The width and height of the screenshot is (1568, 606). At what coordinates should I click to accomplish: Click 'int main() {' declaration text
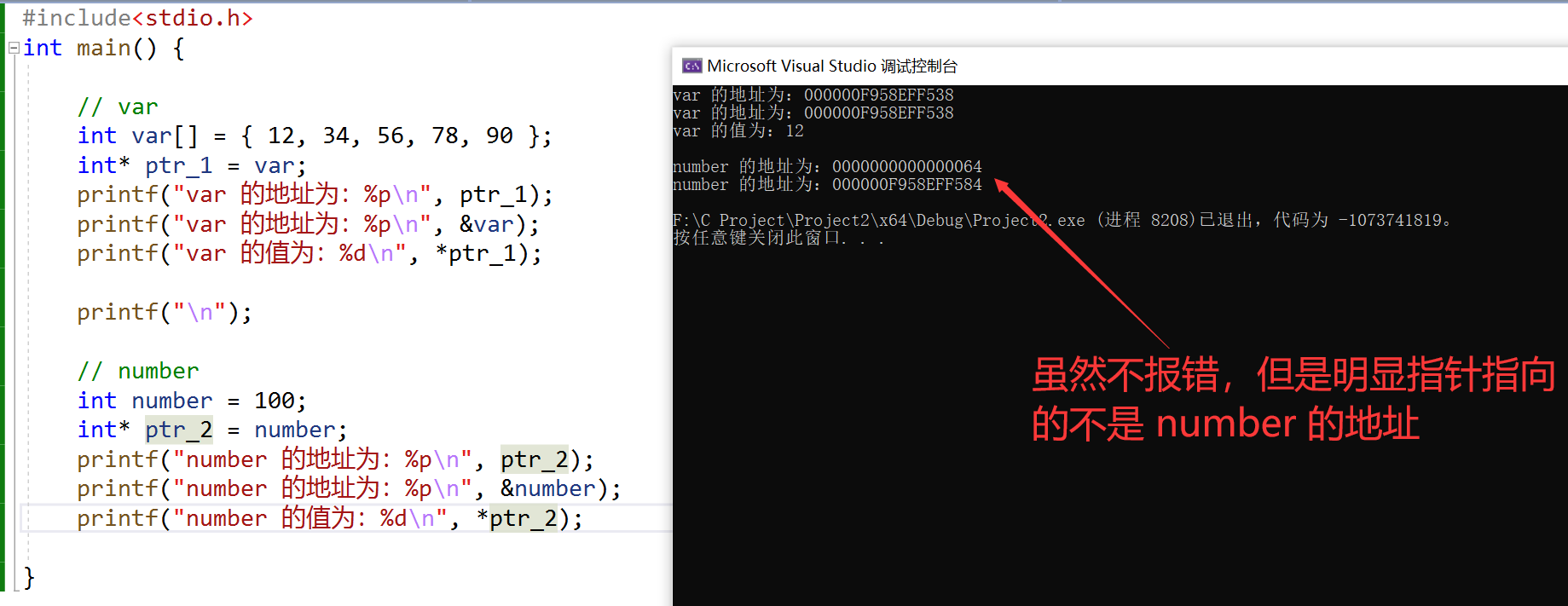tap(103, 48)
